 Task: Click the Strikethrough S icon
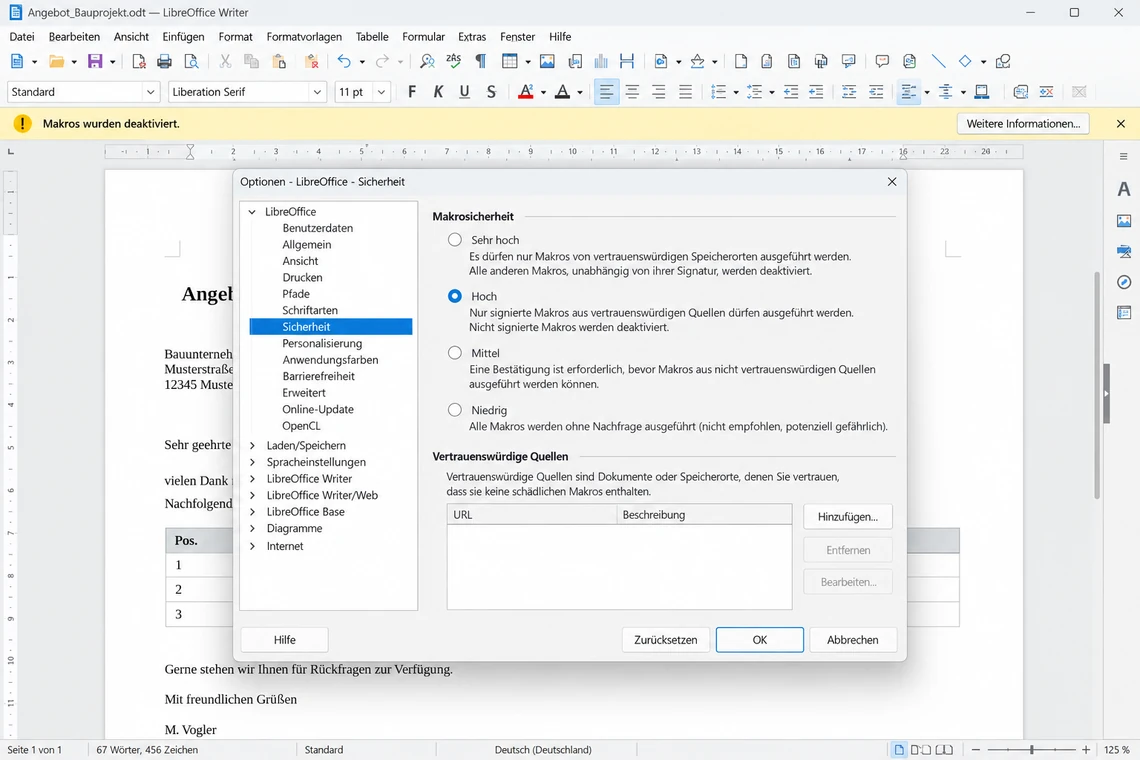point(491,92)
